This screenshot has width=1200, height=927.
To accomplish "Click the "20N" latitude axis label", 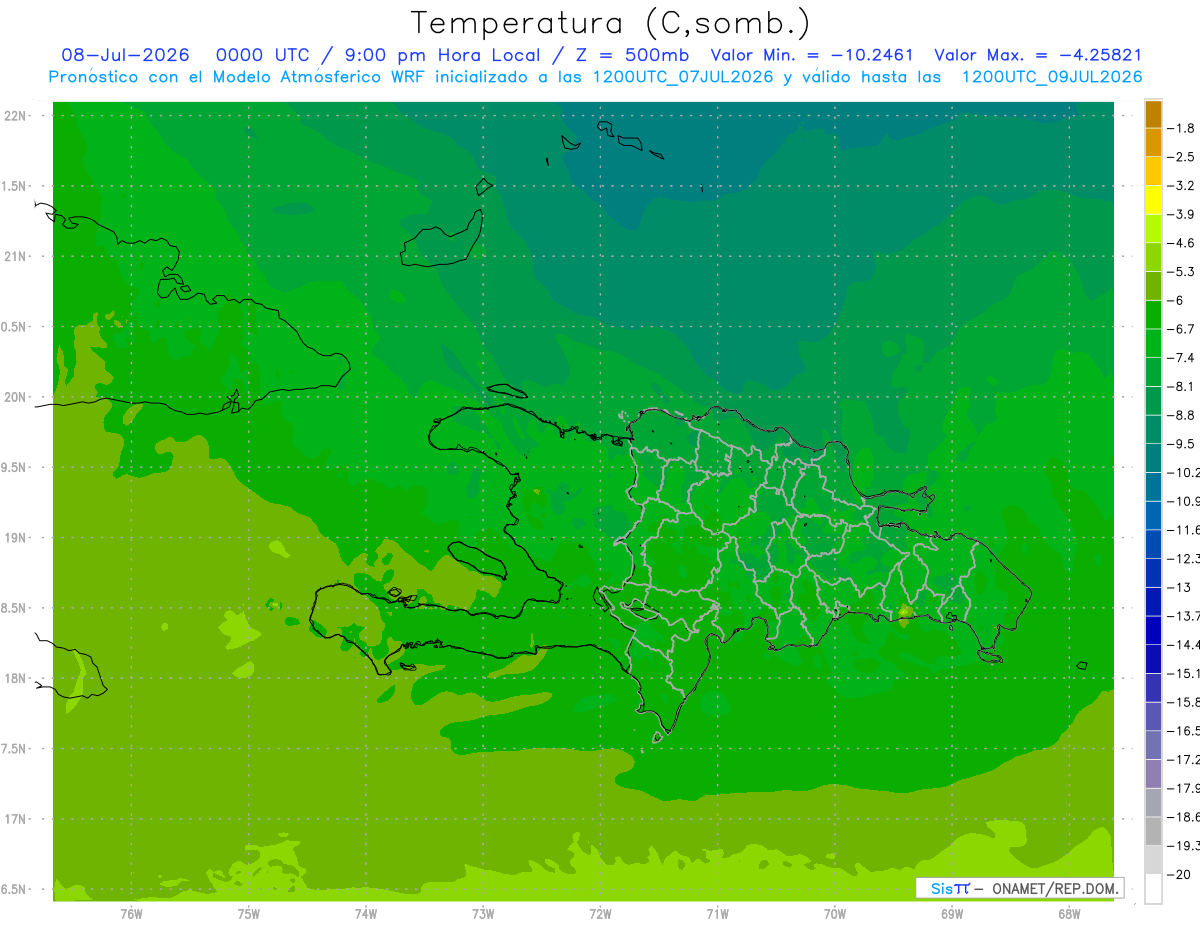I will [15, 397].
